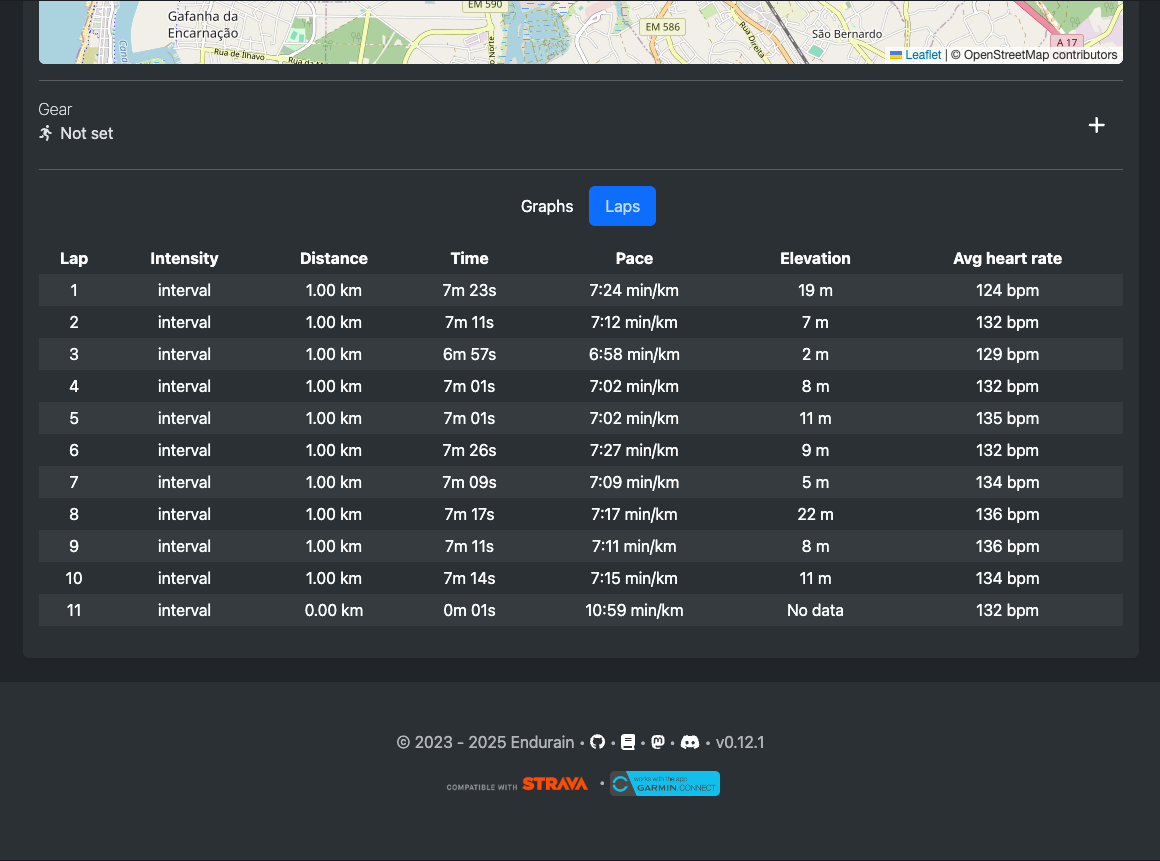
Task: Click the lap 11 row number
Action: [74, 610]
